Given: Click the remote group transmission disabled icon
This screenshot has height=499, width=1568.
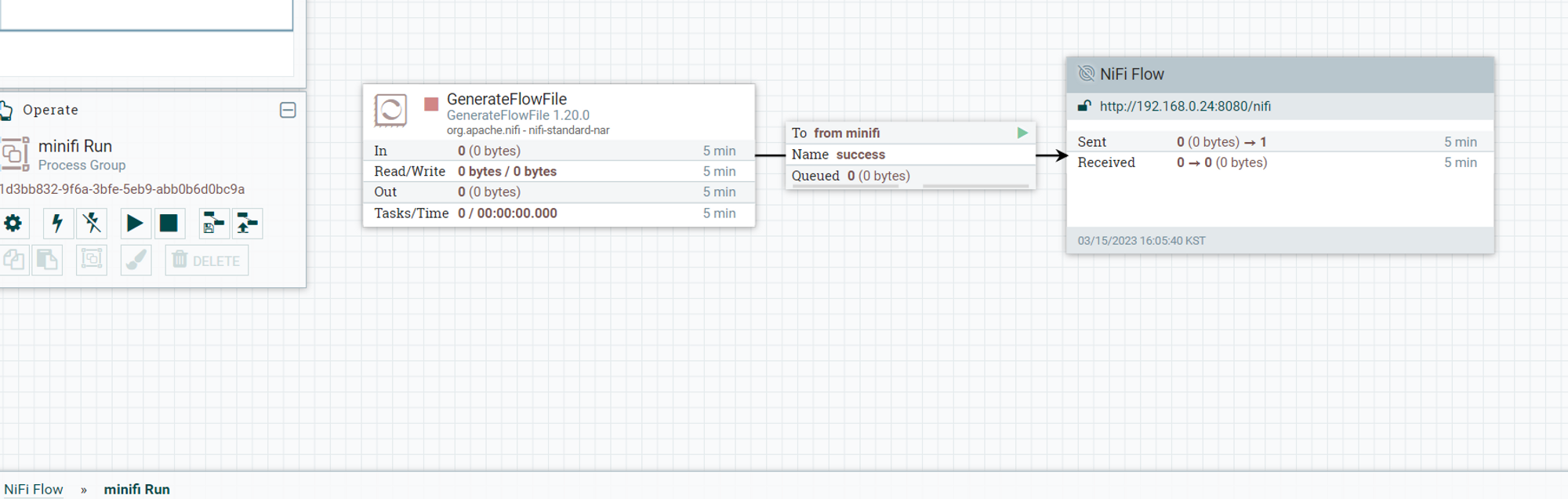Looking at the screenshot, I should [1087, 74].
